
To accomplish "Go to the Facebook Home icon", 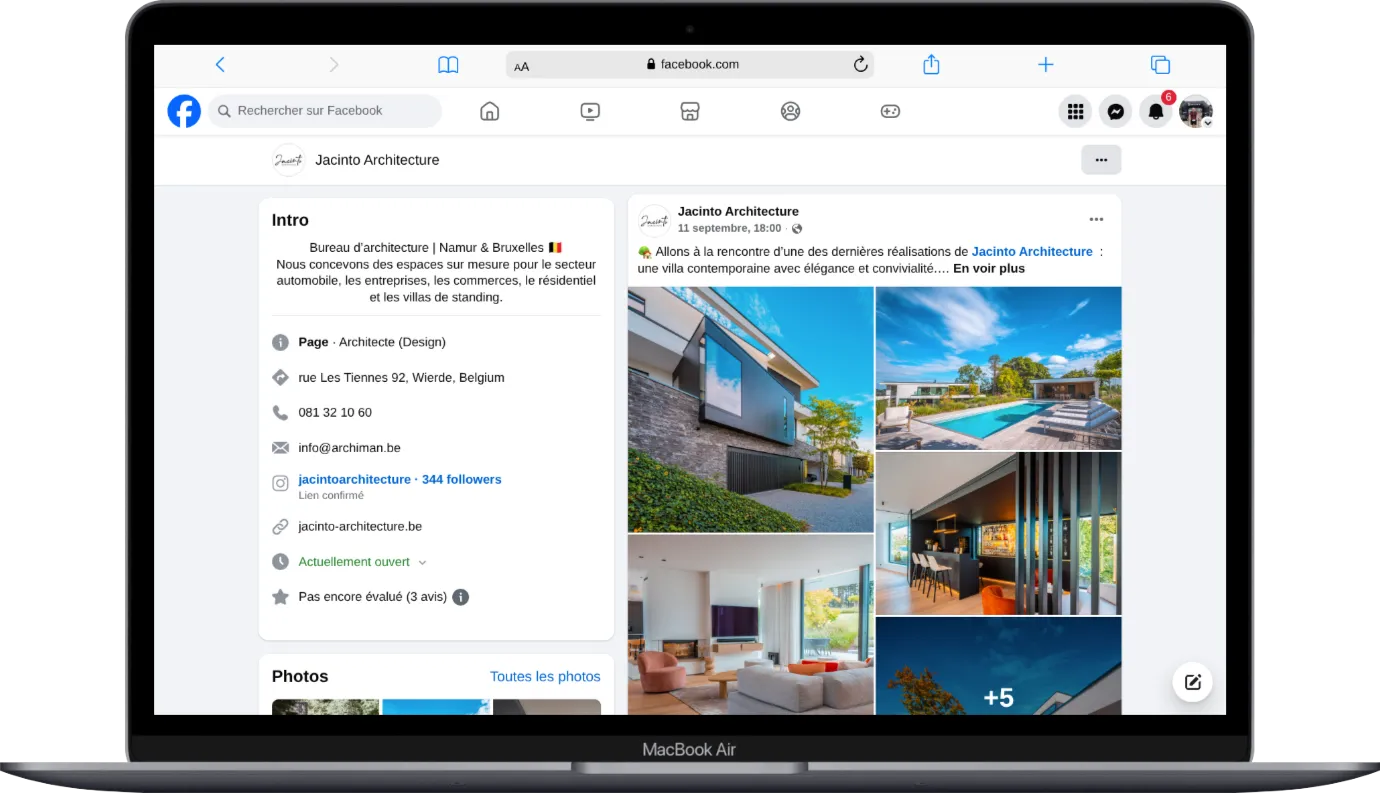I will 490,111.
